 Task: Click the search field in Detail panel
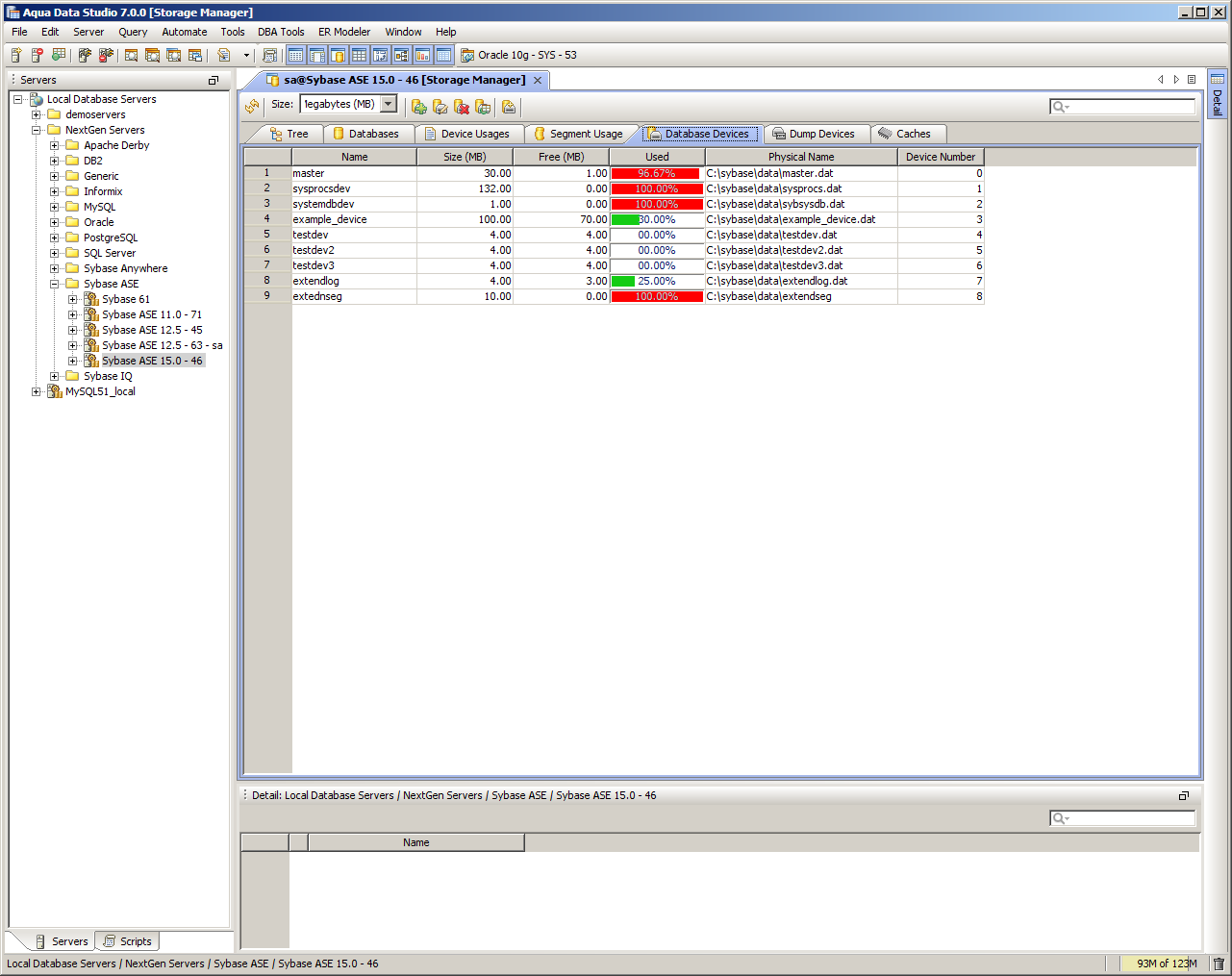point(1122,818)
